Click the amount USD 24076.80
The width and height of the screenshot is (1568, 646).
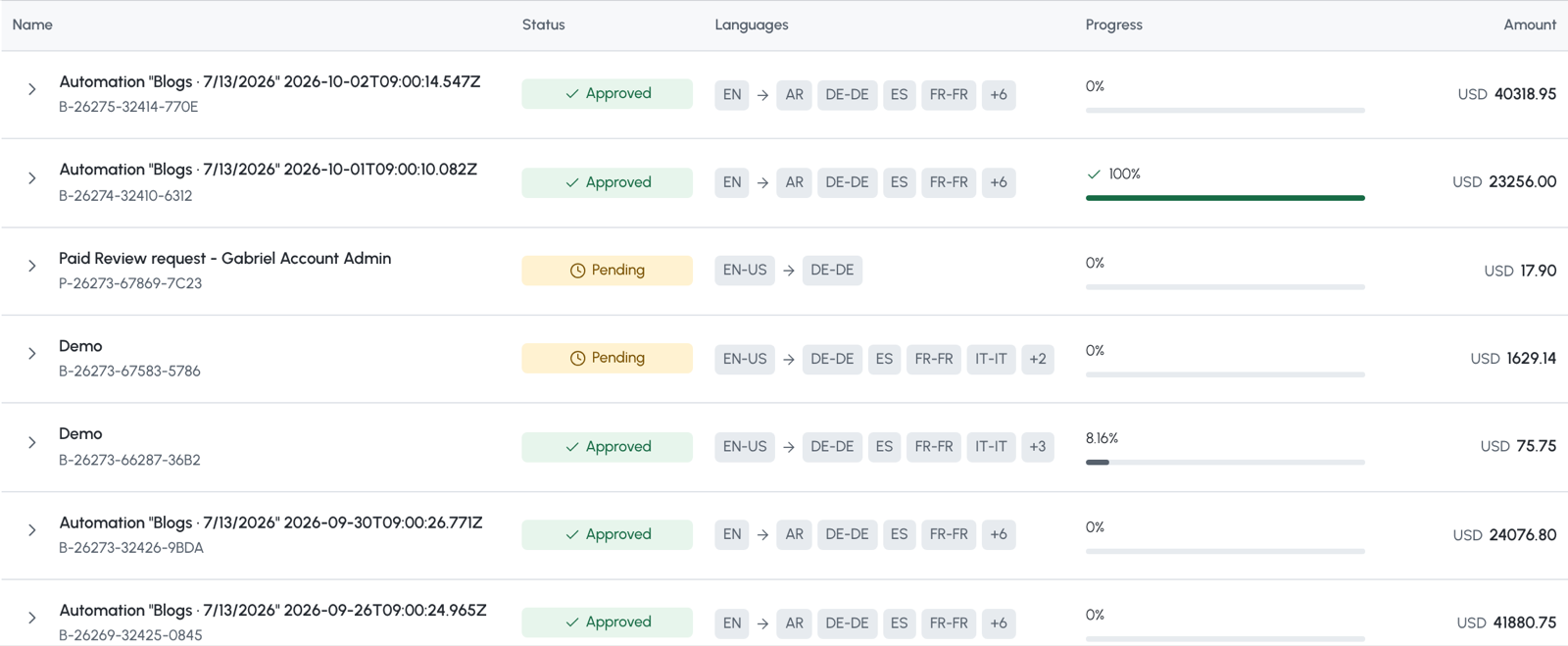tap(1504, 535)
